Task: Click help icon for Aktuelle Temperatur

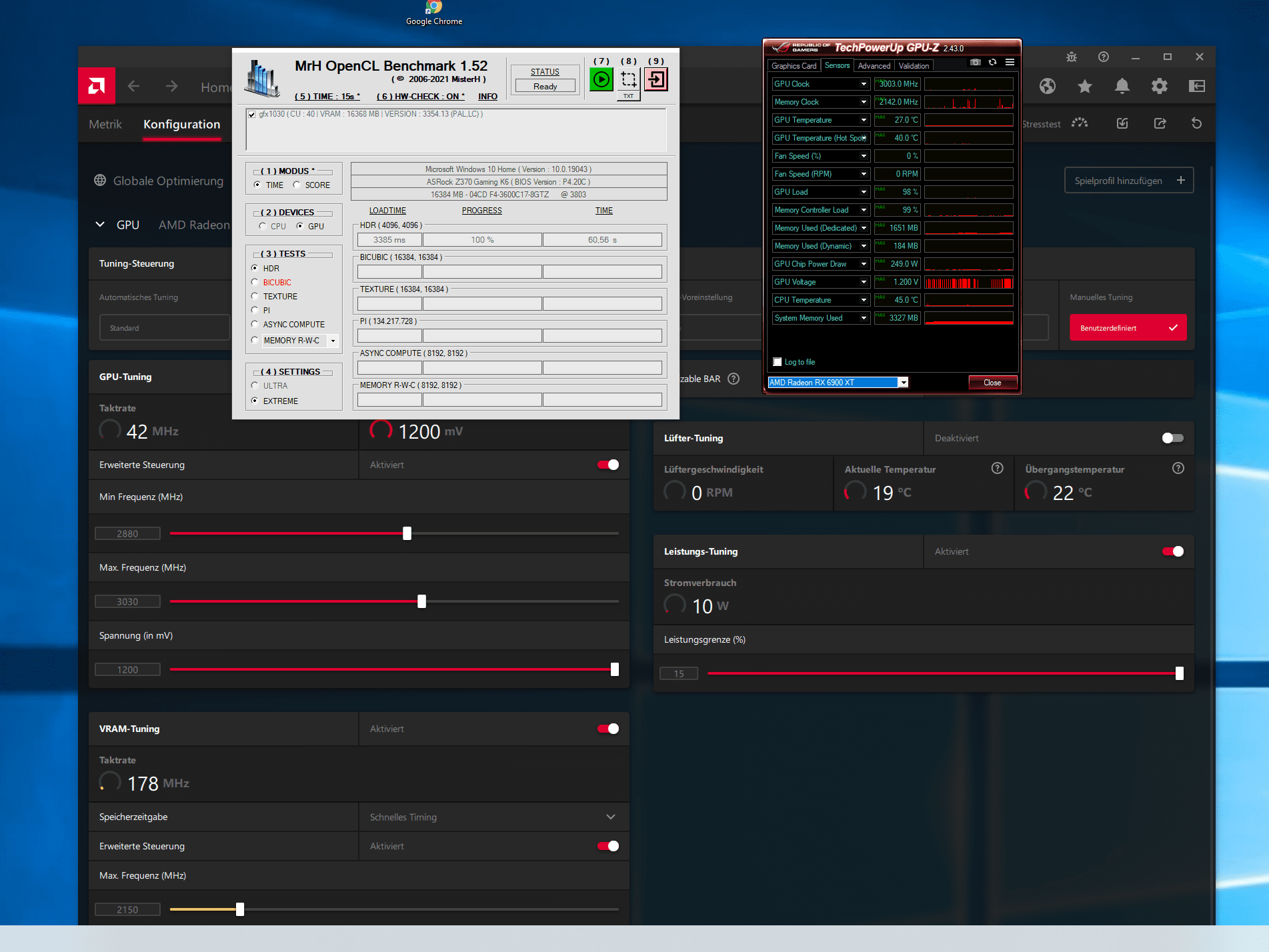Action: pos(998,468)
